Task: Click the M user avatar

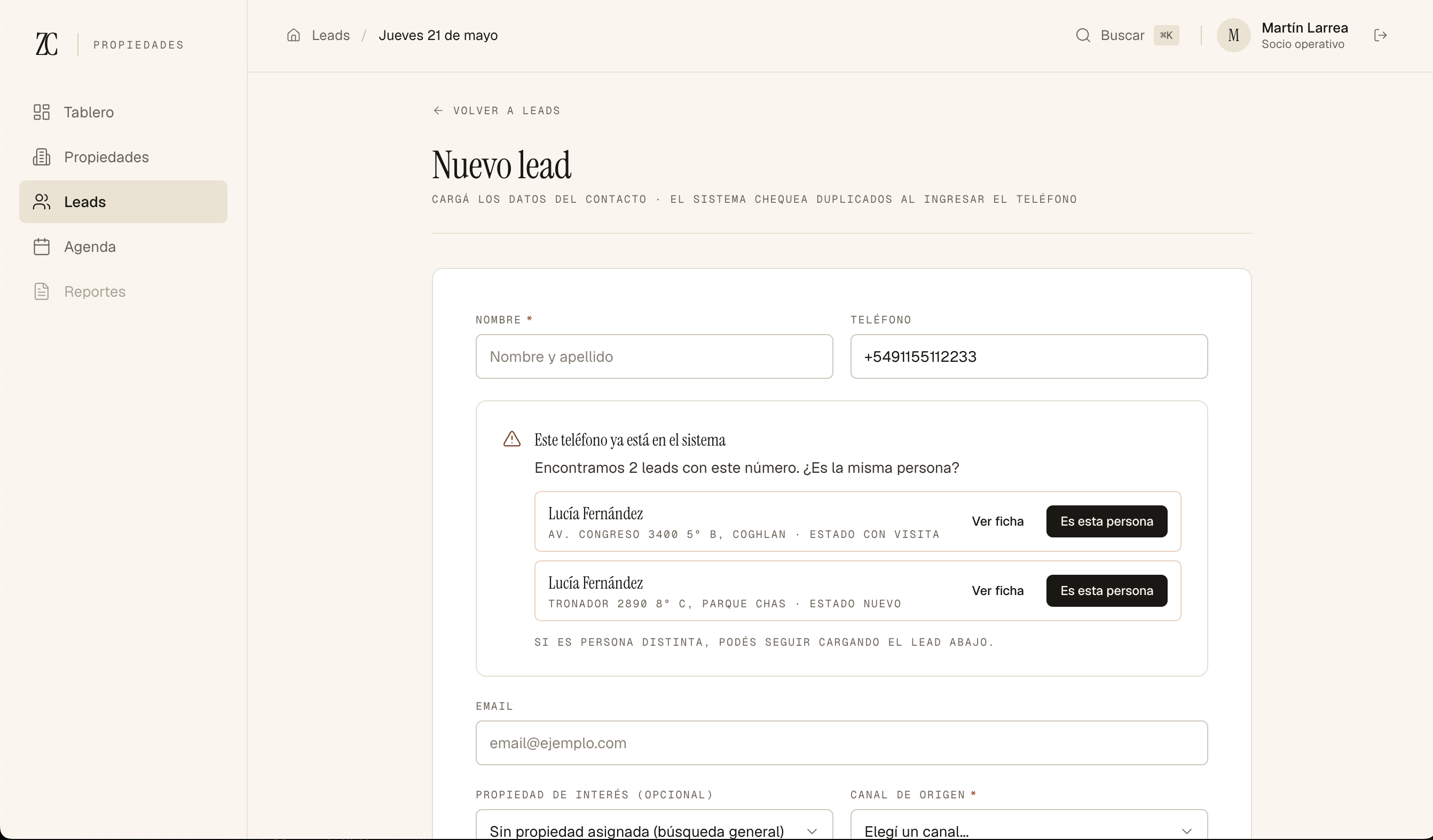Action: [x=1233, y=35]
